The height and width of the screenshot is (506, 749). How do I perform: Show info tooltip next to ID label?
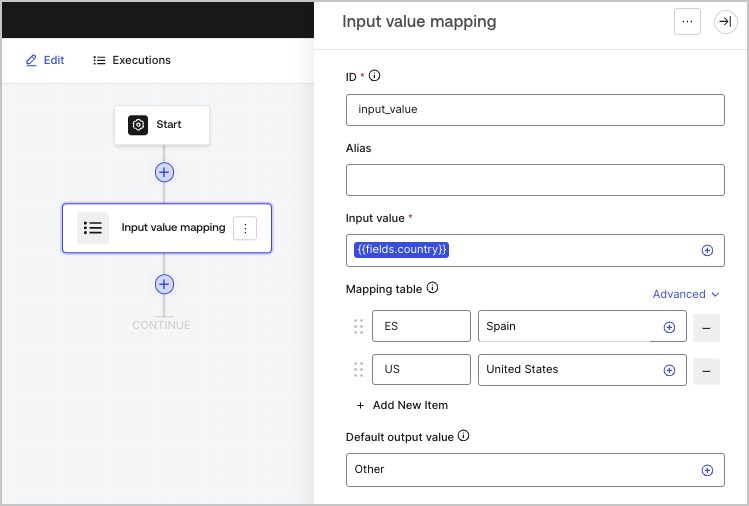[374, 75]
